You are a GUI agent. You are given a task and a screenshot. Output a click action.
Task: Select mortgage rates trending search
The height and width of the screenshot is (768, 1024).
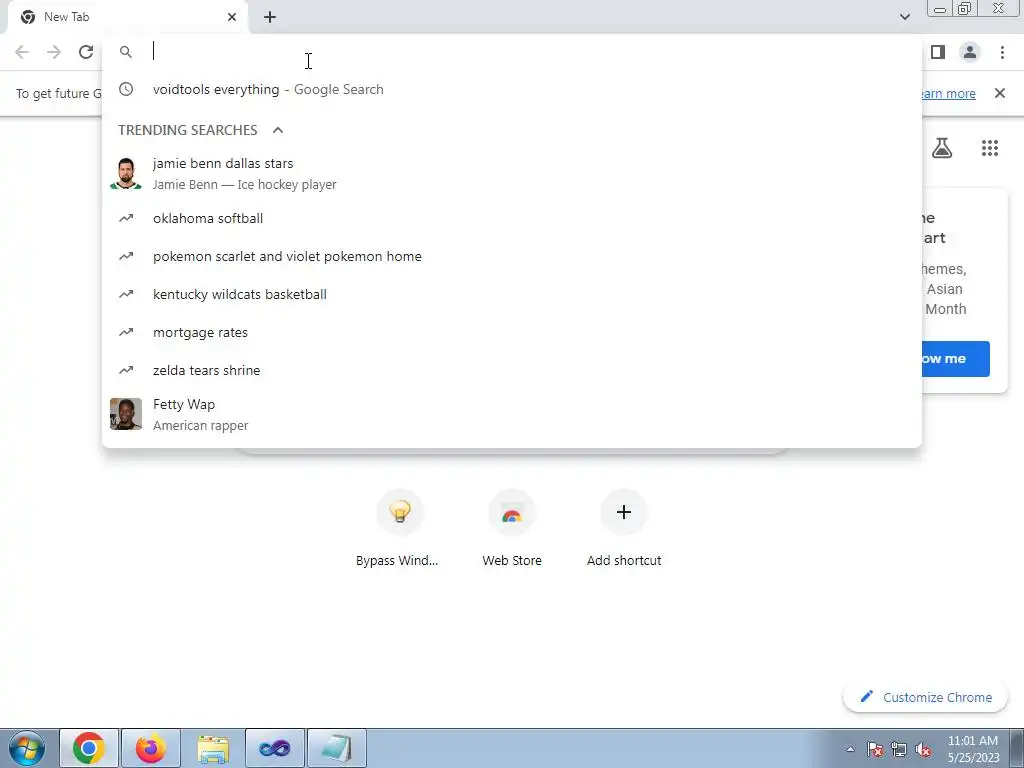pyautogui.click(x=512, y=332)
